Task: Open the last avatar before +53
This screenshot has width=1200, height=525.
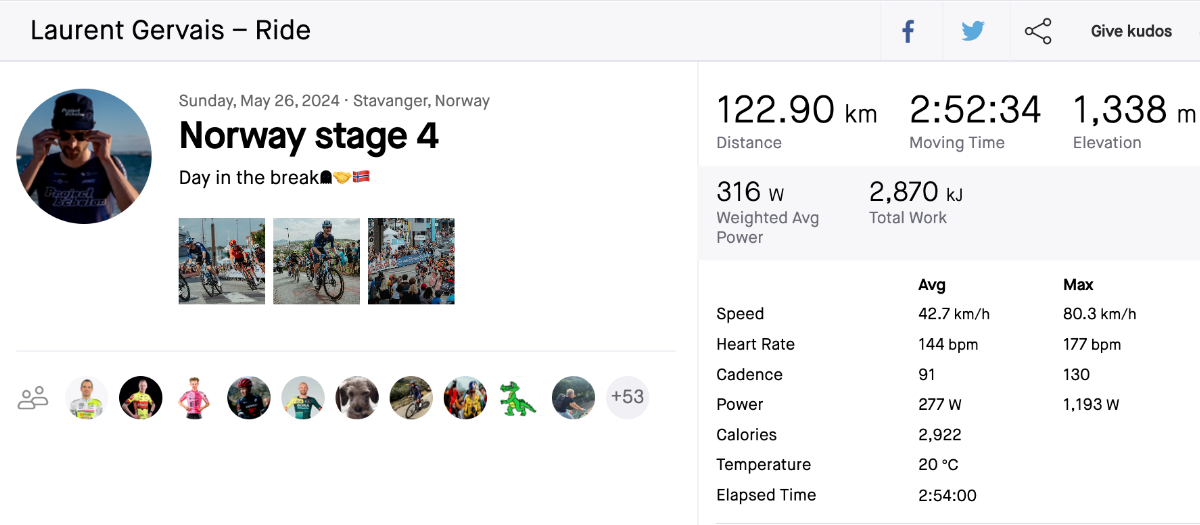Action: [x=573, y=398]
